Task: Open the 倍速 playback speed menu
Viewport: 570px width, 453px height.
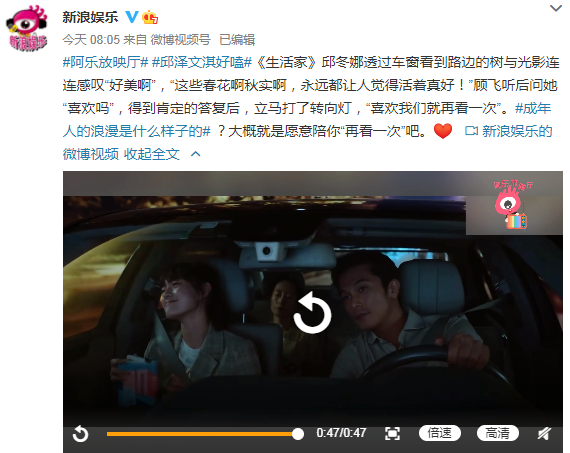Action: [x=440, y=433]
